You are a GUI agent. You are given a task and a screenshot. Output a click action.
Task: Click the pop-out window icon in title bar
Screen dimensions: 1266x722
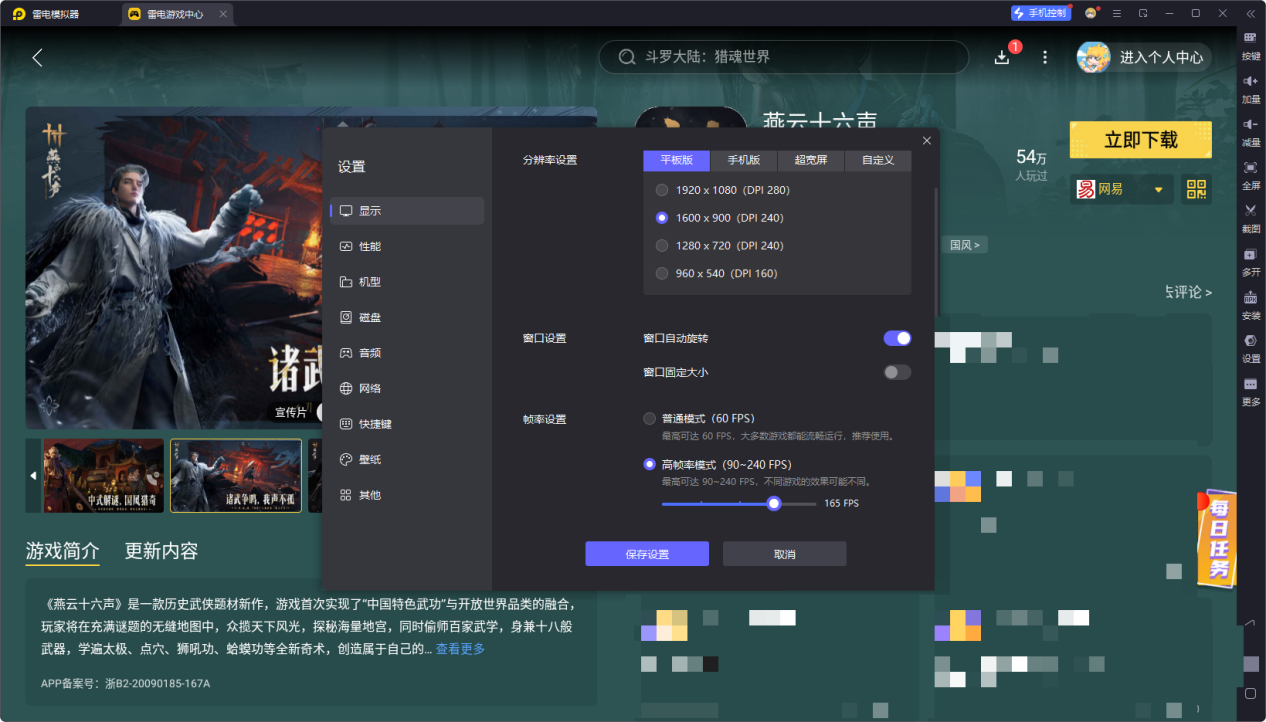coord(1143,13)
